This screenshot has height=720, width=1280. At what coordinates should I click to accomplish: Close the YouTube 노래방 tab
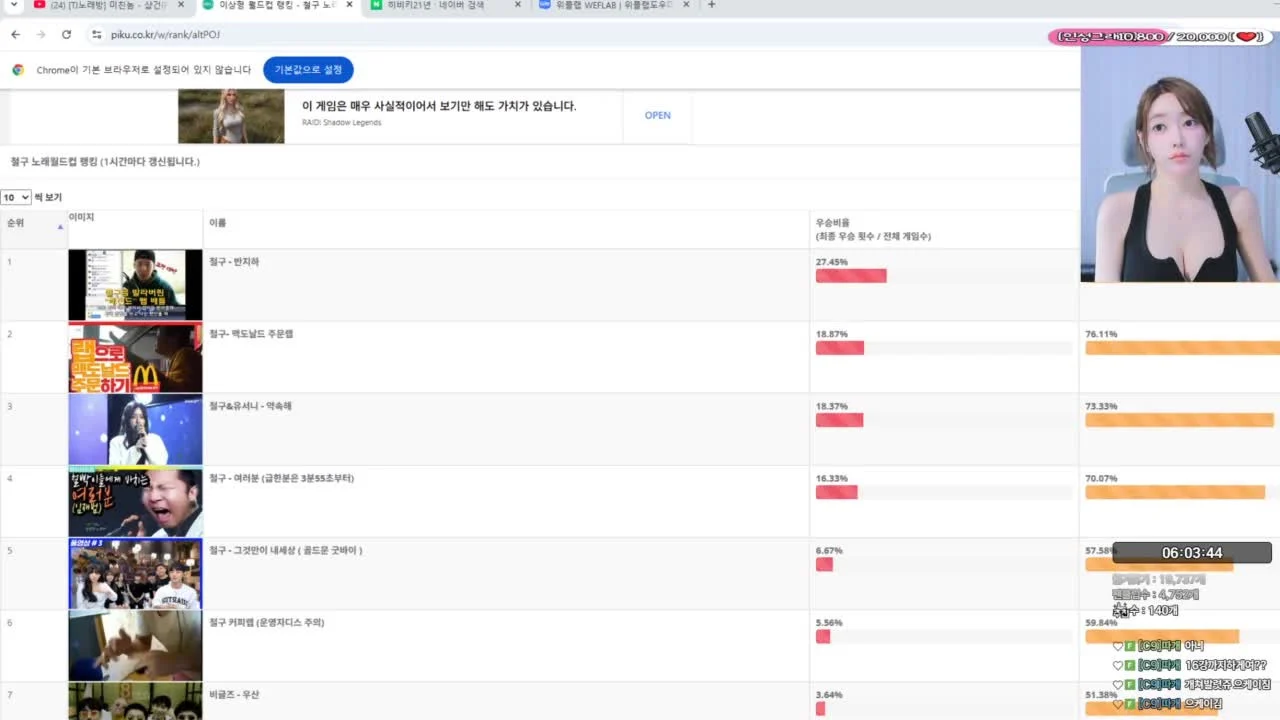coord(181,5)
